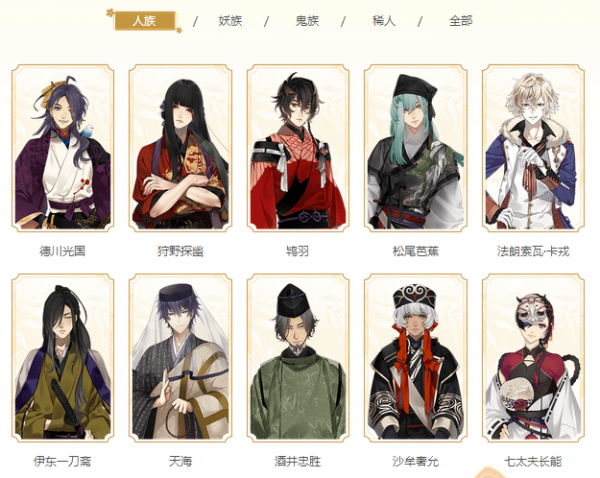600x478 pixels.
Task: Select the 鸦羽 character card
Action: tap(298, 148)
